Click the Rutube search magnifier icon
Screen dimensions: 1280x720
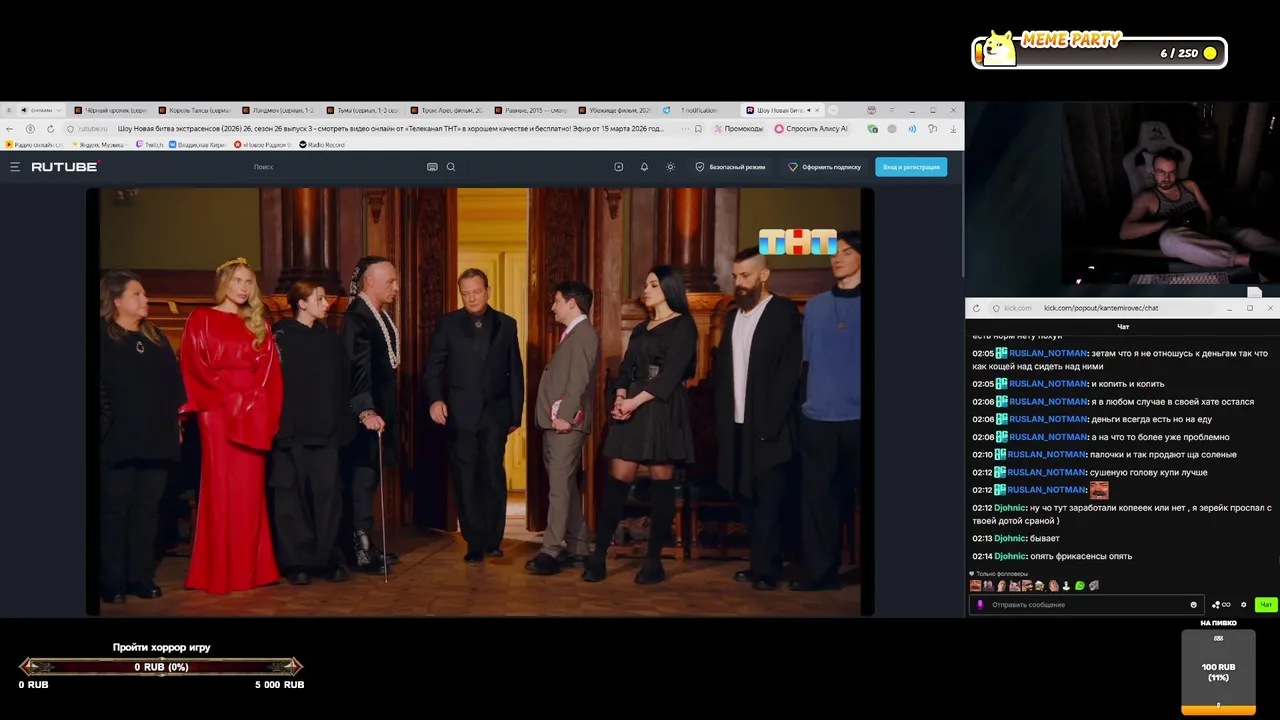[x=451, y=167]
